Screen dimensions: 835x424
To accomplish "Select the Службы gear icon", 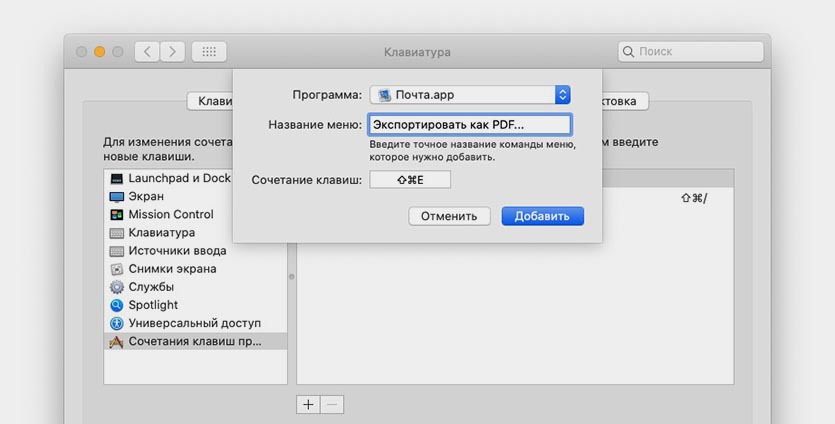I will pos(117,287).
